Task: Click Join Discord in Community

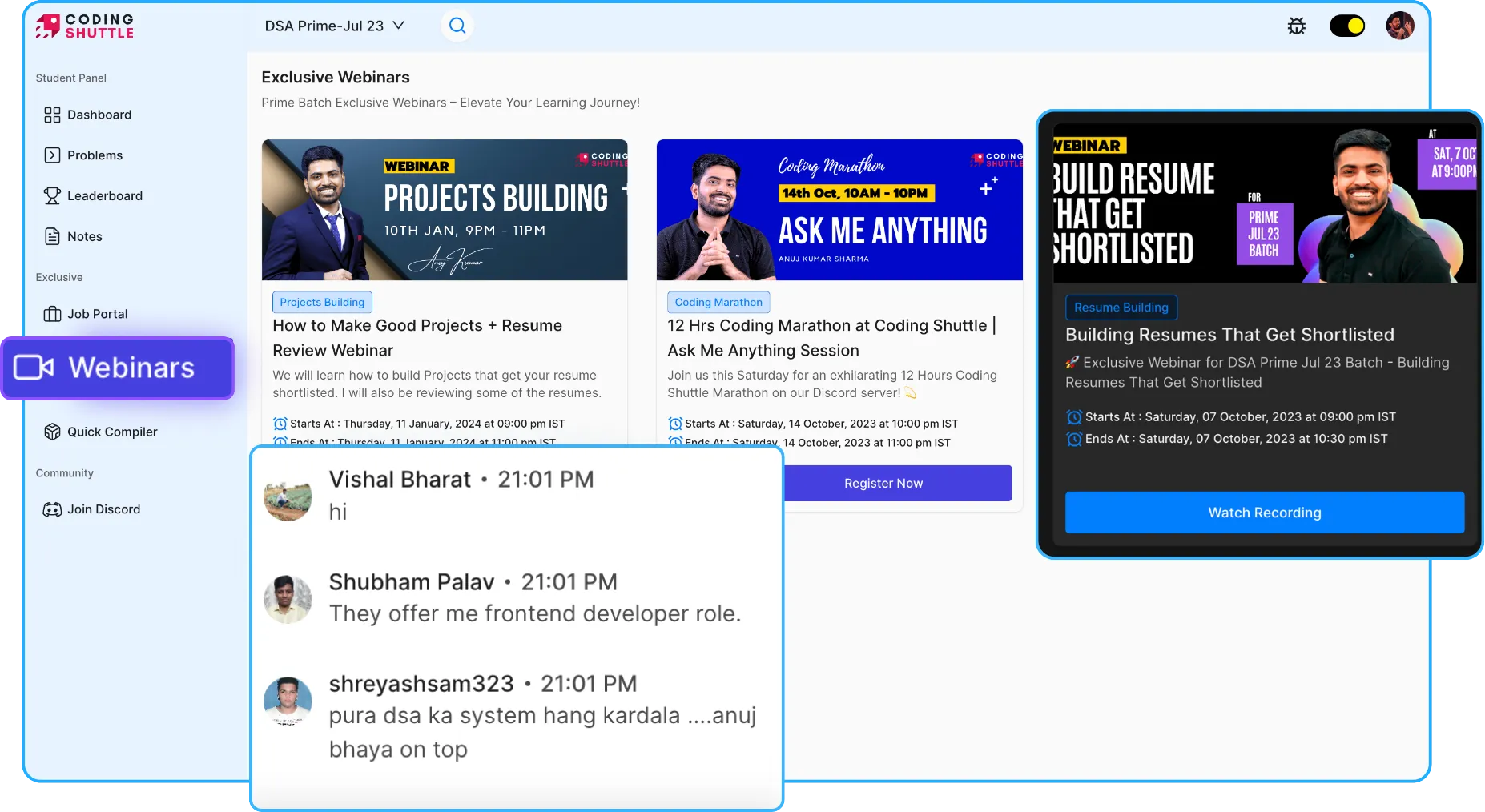Action: pos(92,509)
